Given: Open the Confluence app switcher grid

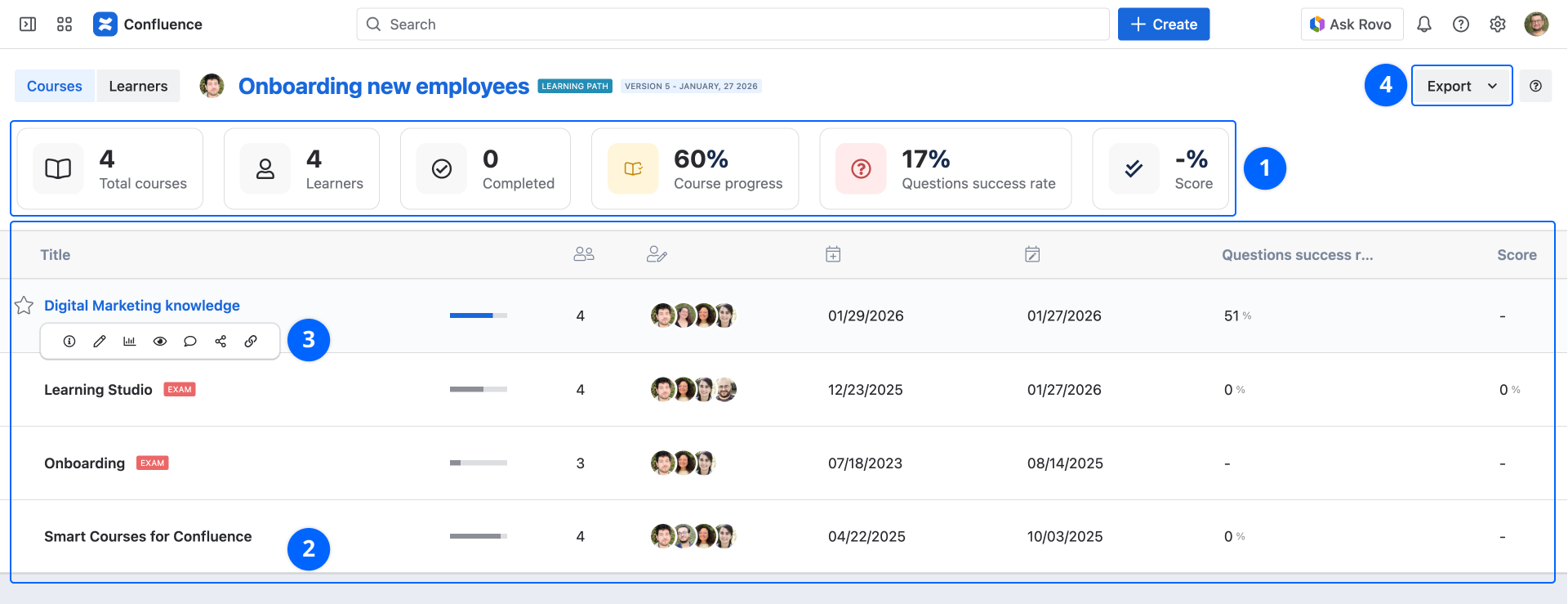Looking at the screenshot, I should [65, 25].
